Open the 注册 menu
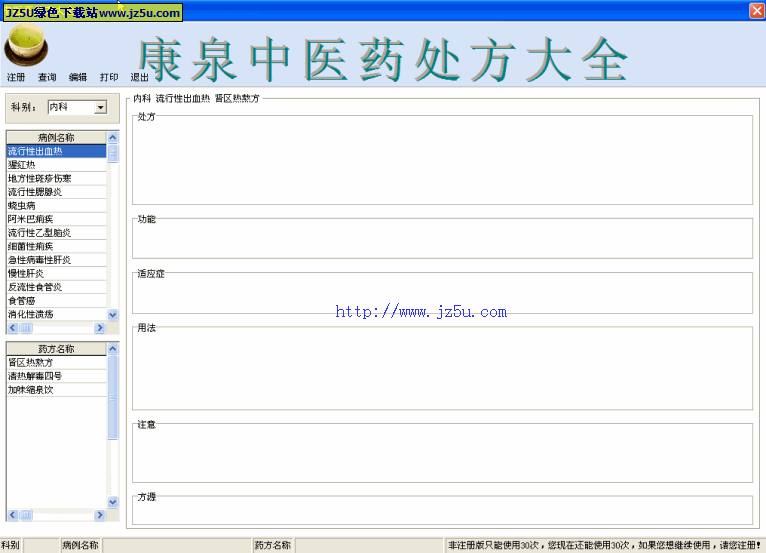This screenshot has height=553, width=766. (16, 77)
